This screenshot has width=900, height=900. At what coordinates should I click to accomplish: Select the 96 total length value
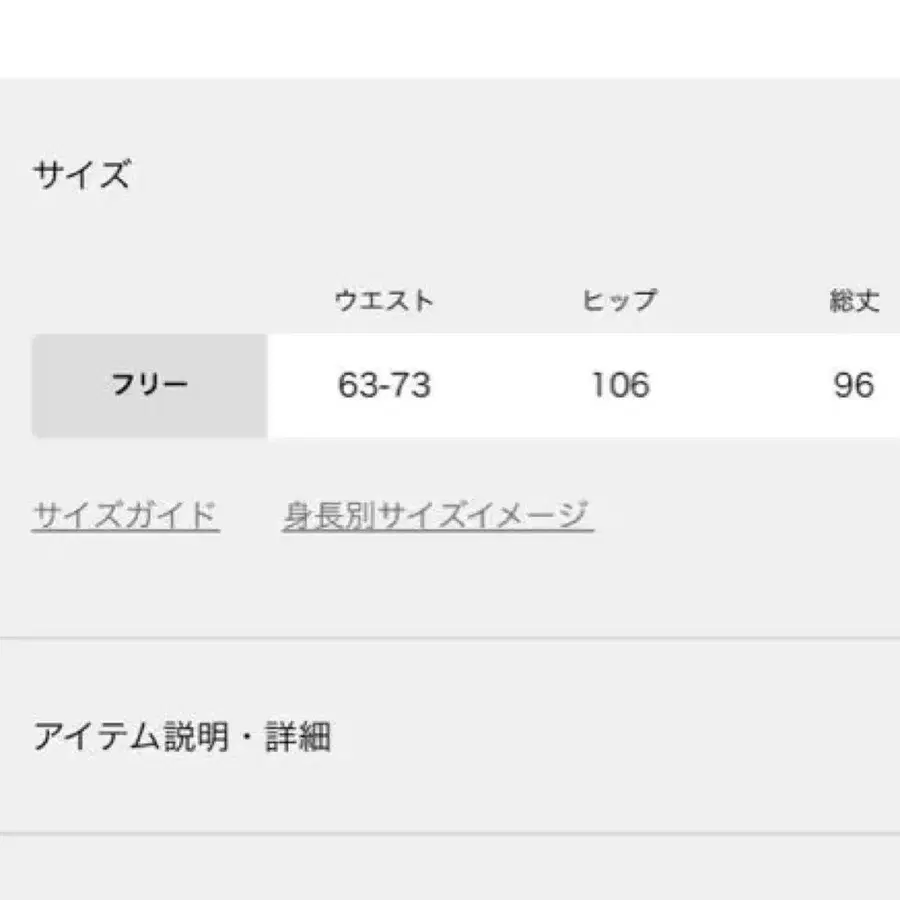click(854, 385)
